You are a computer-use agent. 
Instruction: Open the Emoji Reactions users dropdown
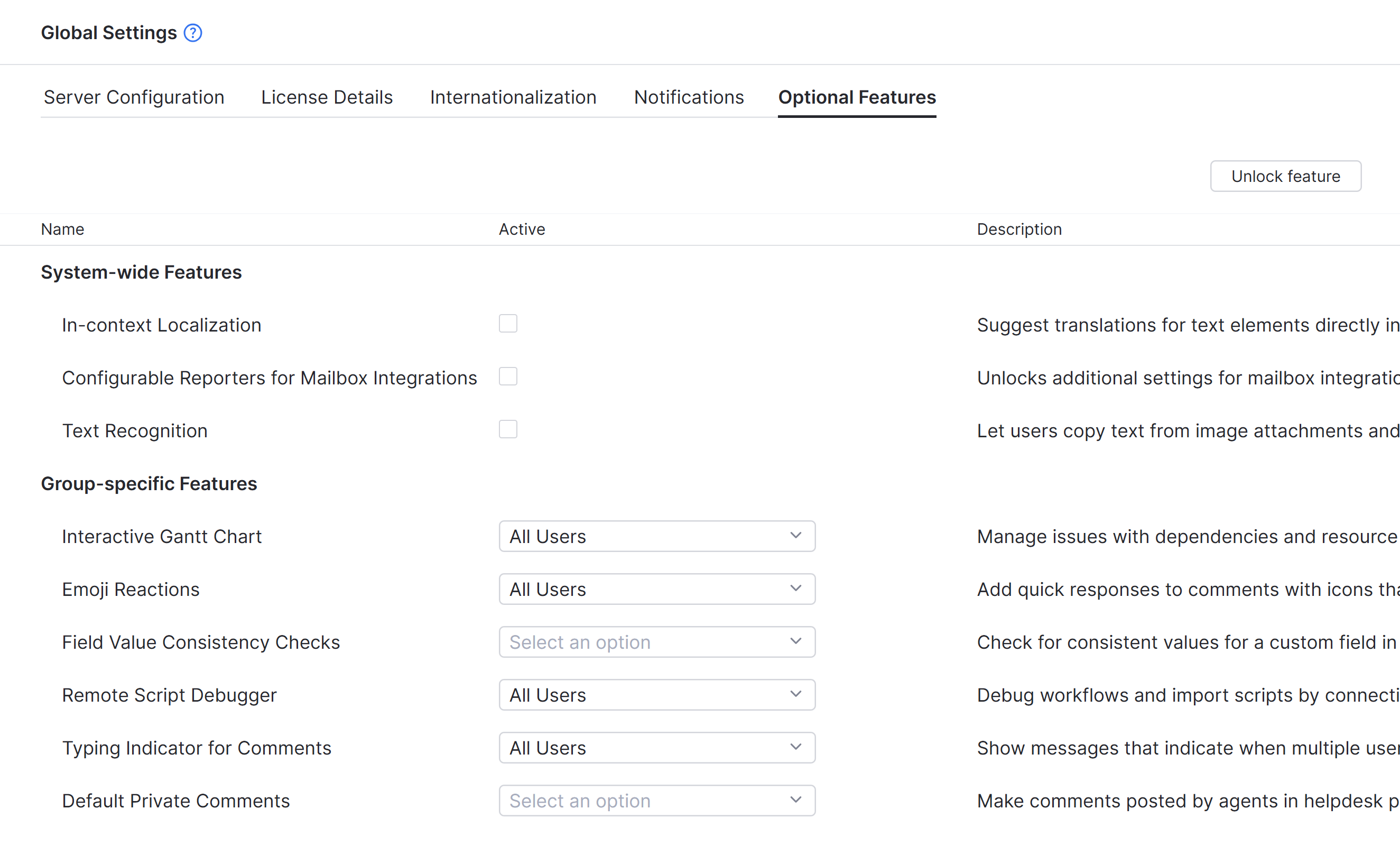click(656, 589)
